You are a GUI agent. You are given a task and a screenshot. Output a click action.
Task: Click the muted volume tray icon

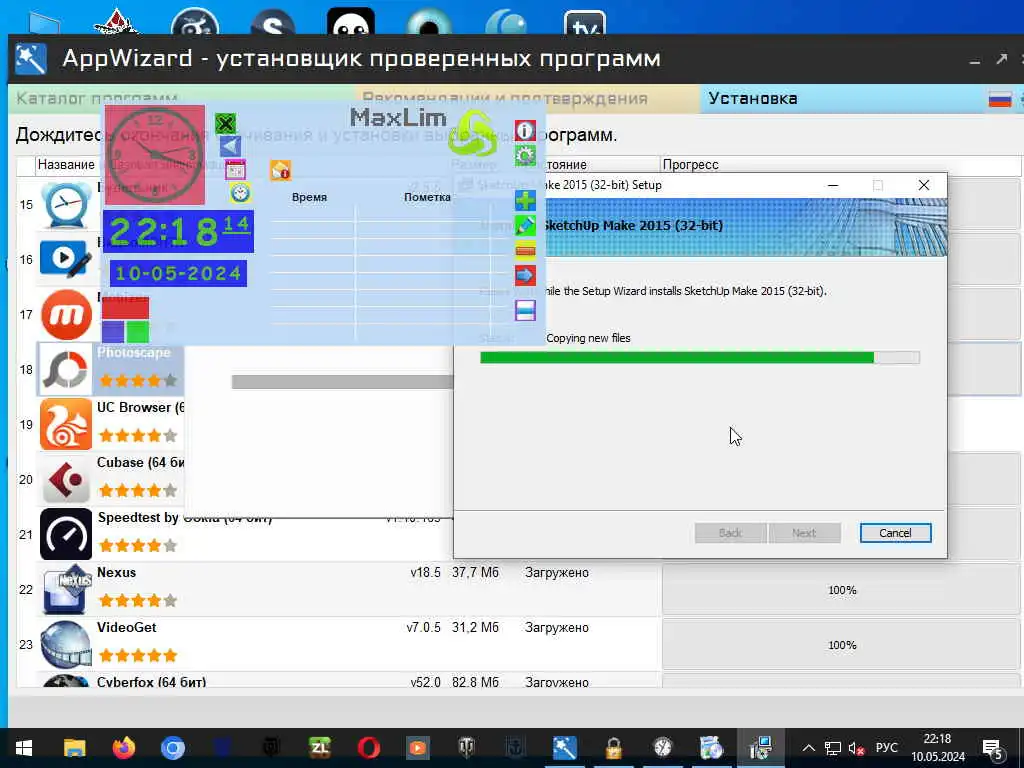click(856, 748)
